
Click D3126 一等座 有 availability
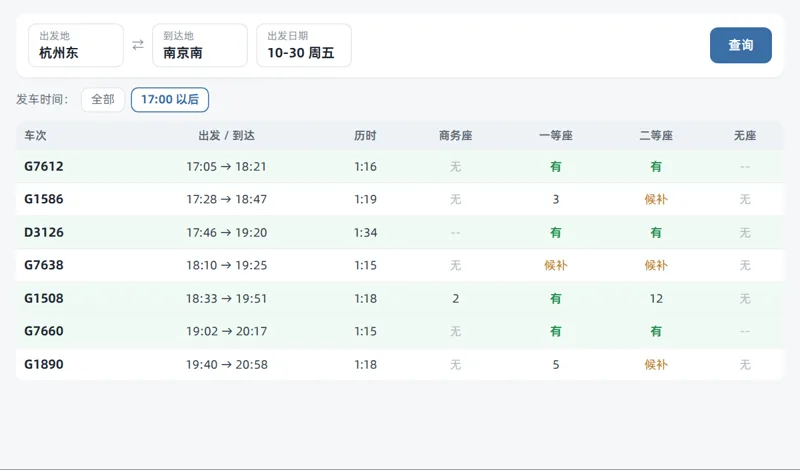(556, 232)
